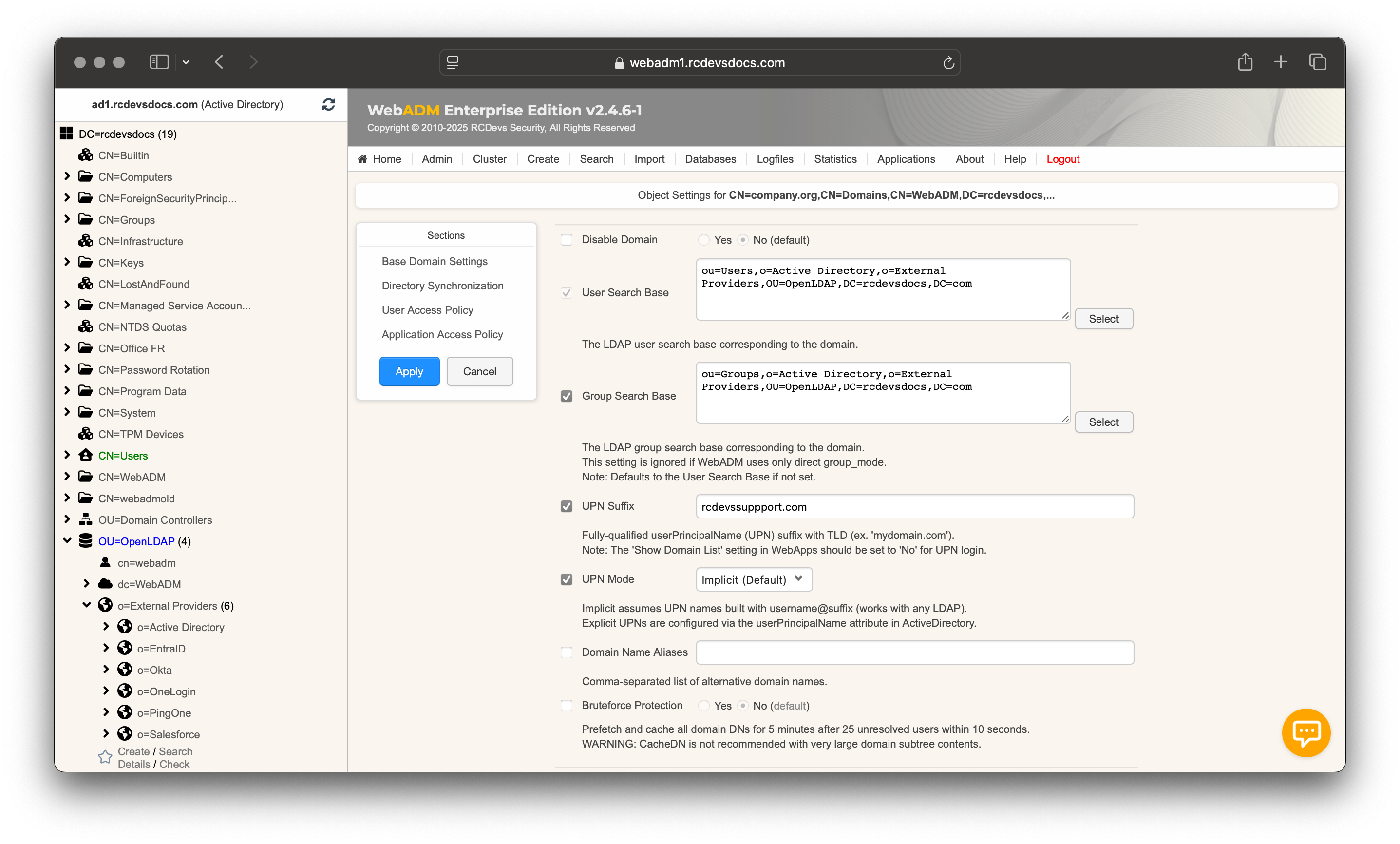1400x844 pixels.
Task: Click the OU=OpenLDAP database icon
Action: 86,540
